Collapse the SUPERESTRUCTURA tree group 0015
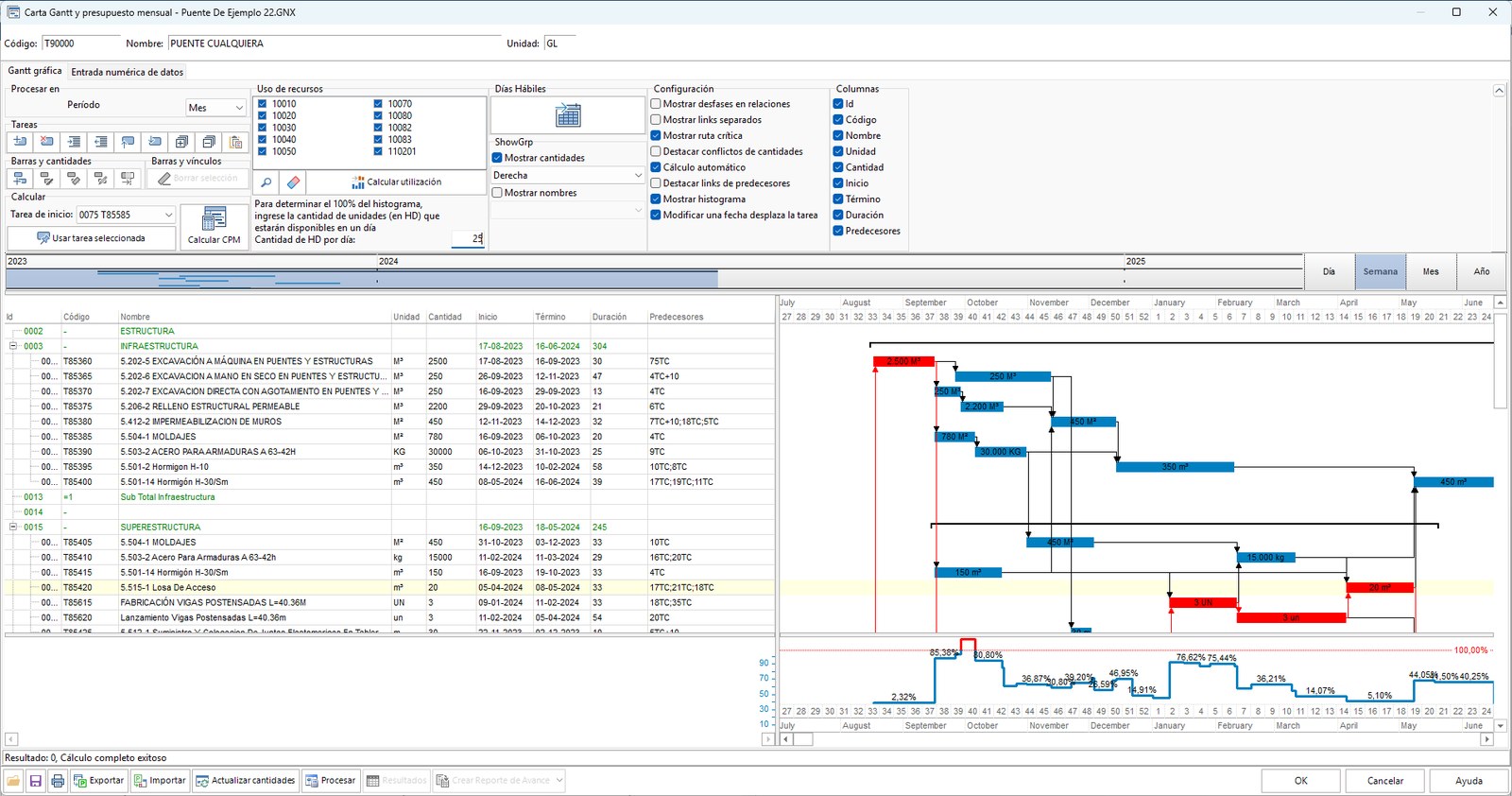The image size is (1512, 796). pyautogui.click(x=13, y=528)
